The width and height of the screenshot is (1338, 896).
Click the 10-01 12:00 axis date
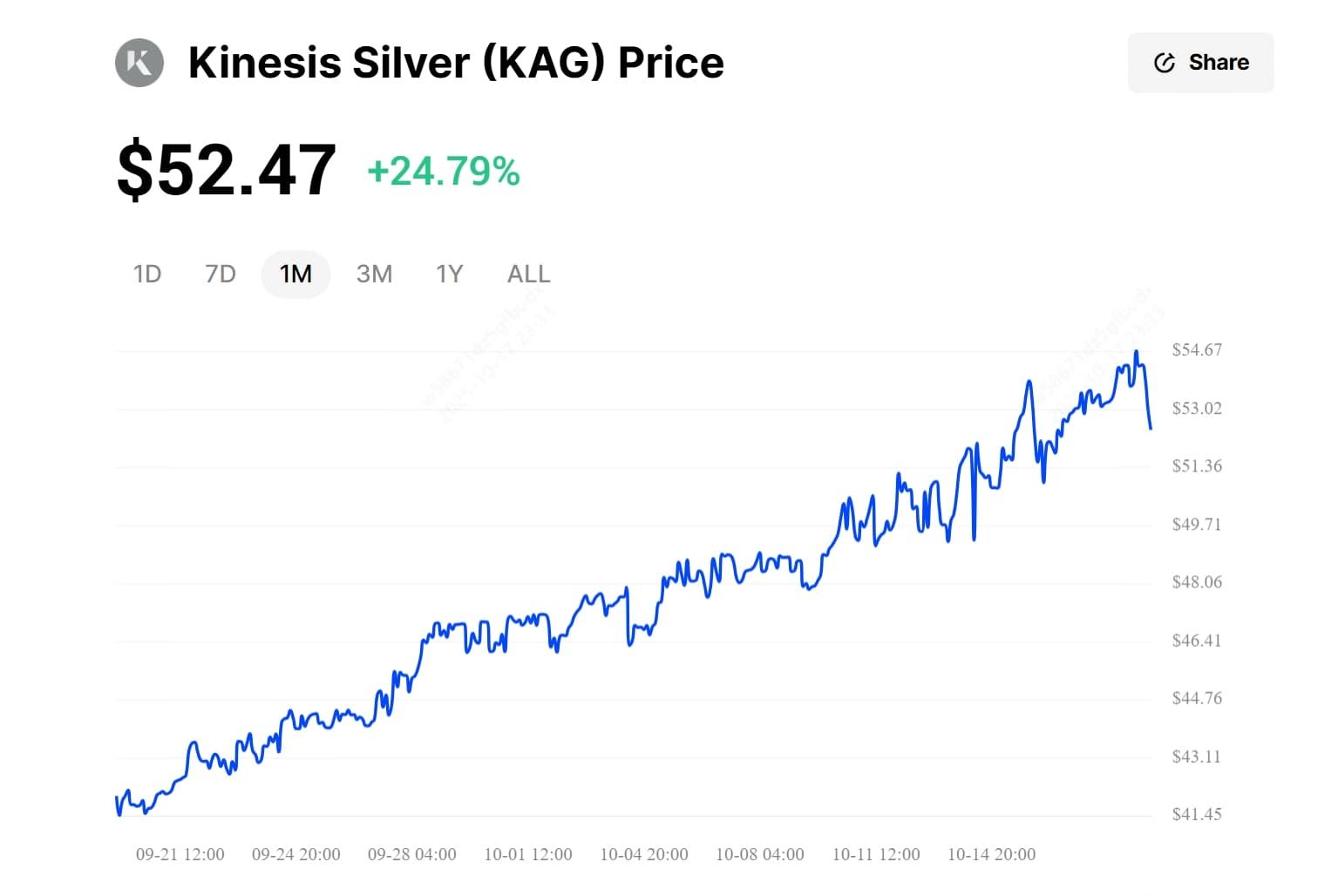point(528,855)
